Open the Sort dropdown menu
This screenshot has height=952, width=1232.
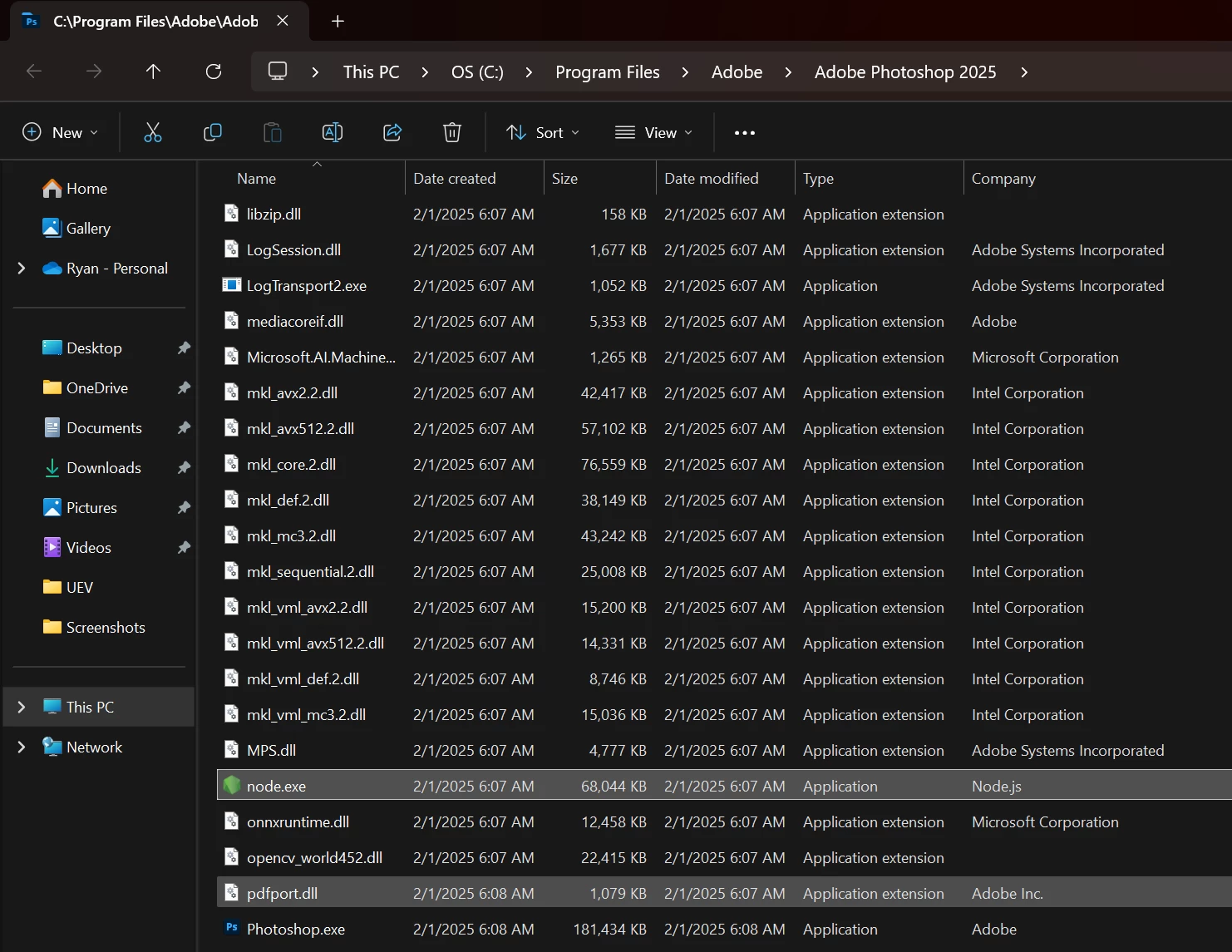point(543,133)
